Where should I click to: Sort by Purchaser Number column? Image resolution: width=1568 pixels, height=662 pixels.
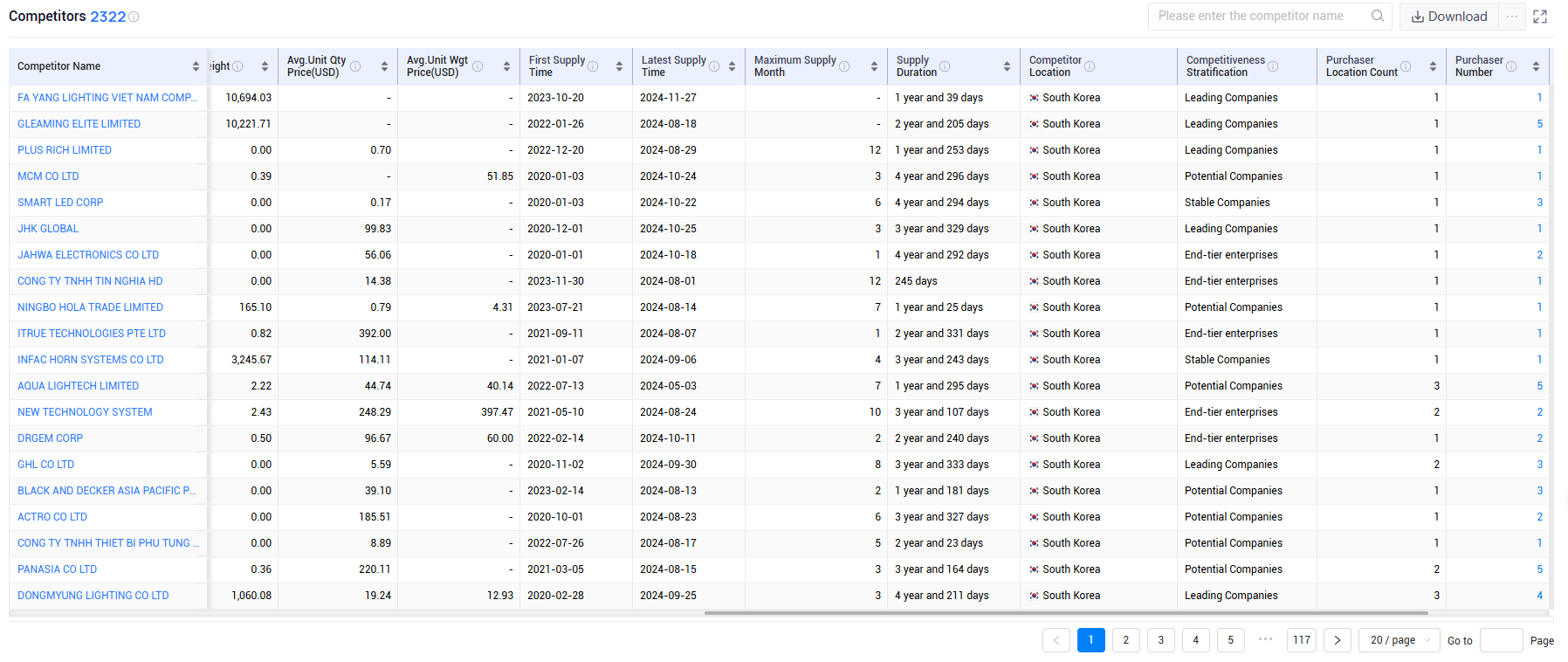coord(1536,66)
